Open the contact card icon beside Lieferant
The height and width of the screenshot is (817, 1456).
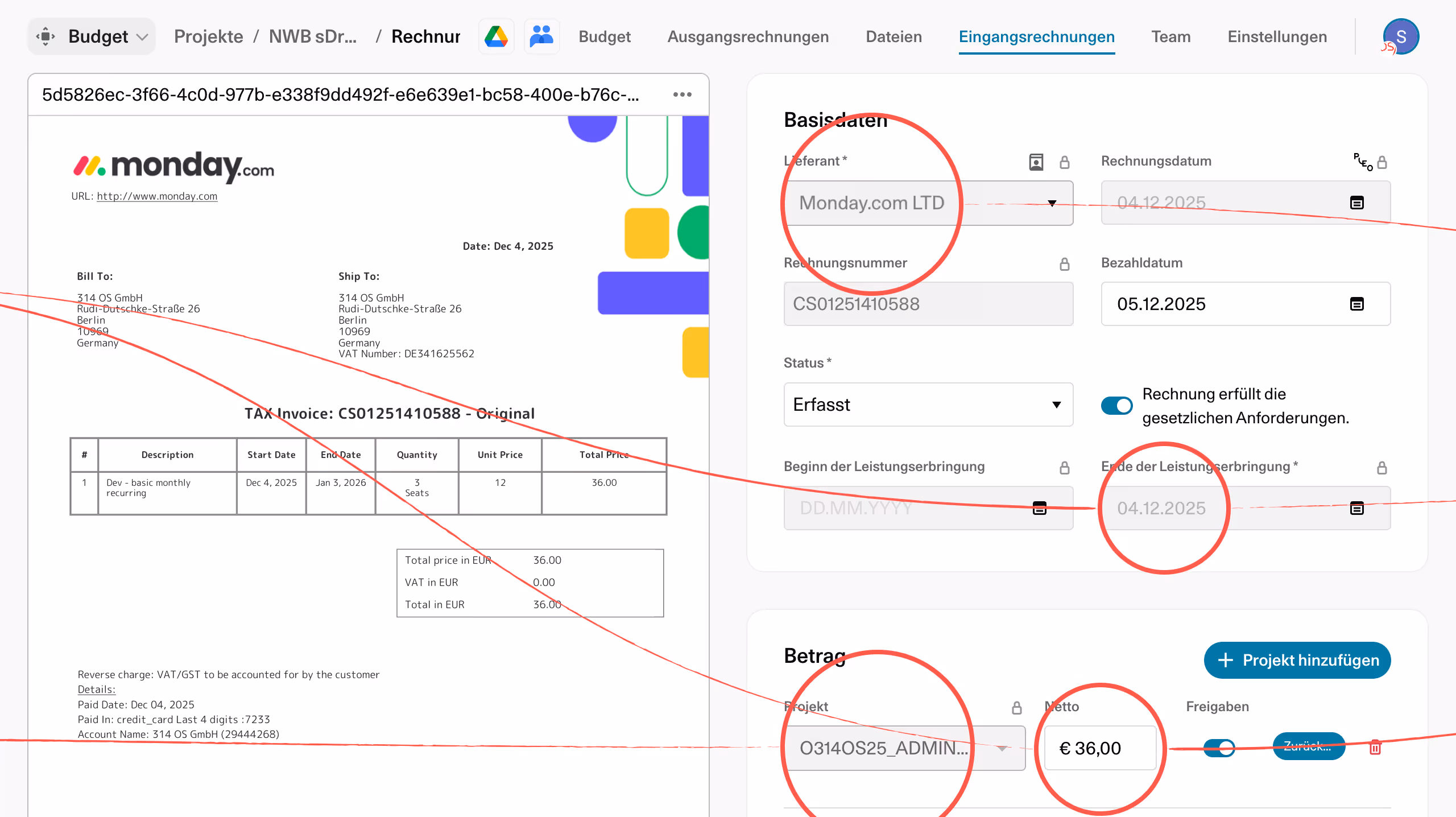point(1036,162)
